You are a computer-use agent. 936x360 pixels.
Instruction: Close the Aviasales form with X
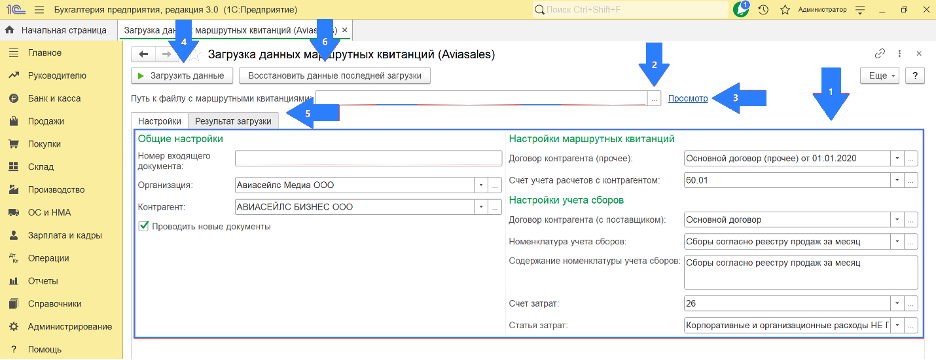[x=919, y=54]
